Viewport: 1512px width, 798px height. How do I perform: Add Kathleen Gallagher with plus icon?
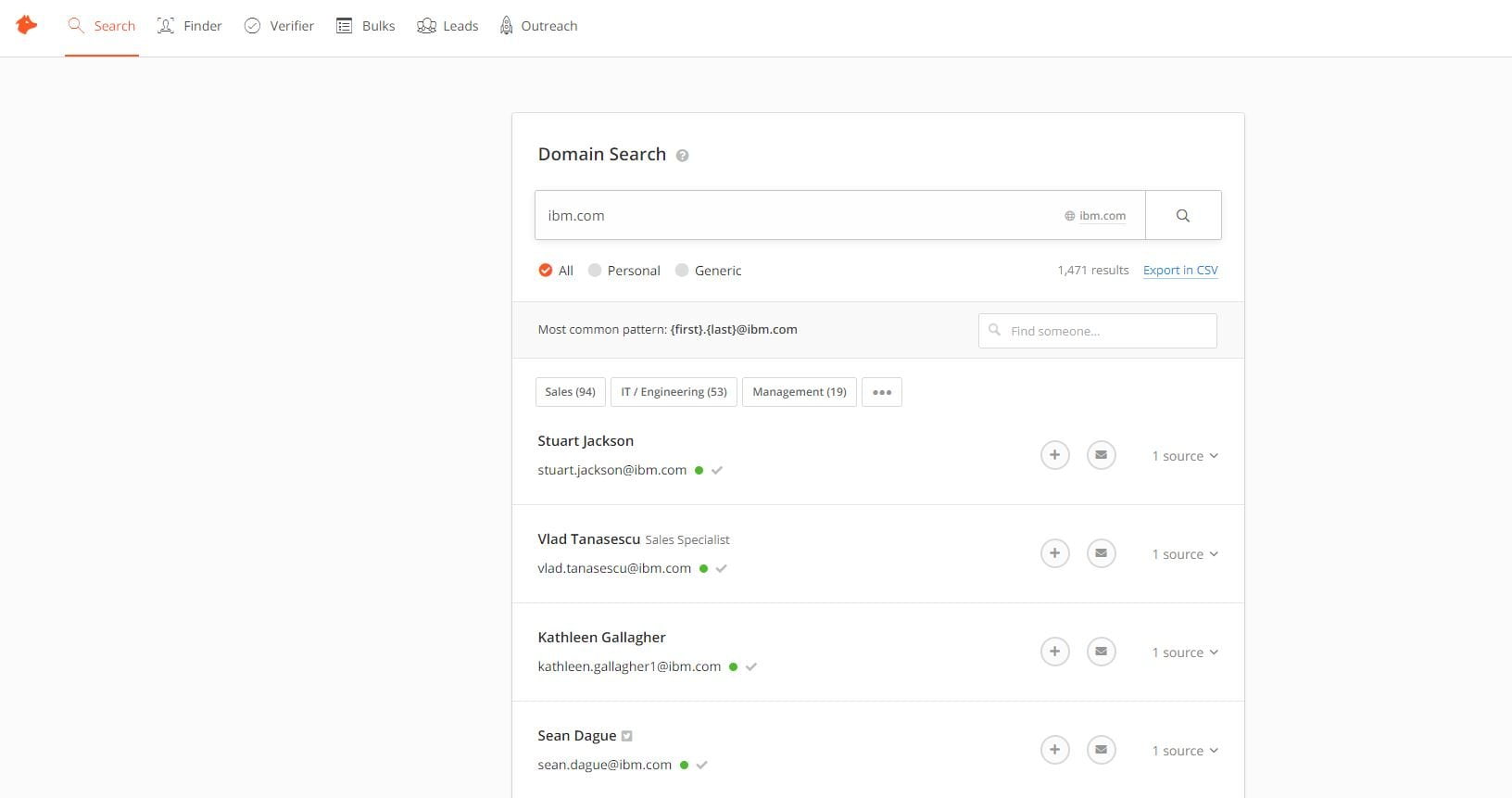tap(1054, 652)
